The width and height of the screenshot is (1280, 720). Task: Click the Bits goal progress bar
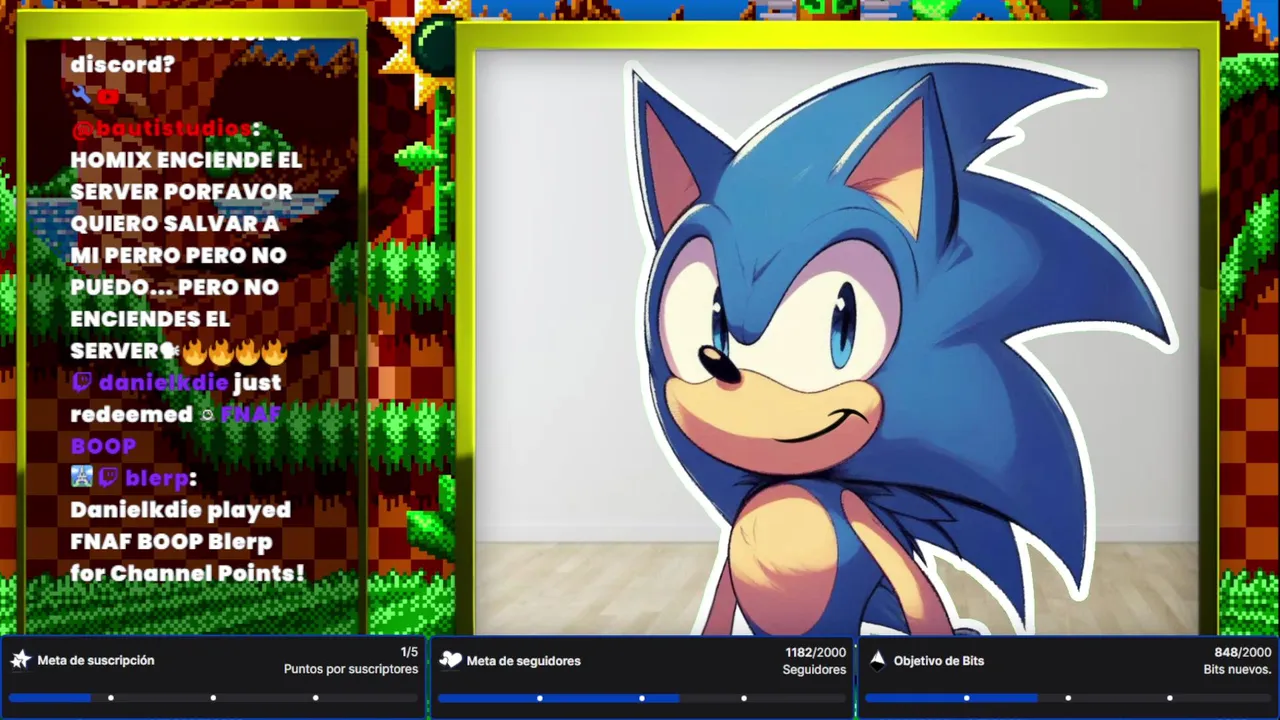coord(1068,698)
